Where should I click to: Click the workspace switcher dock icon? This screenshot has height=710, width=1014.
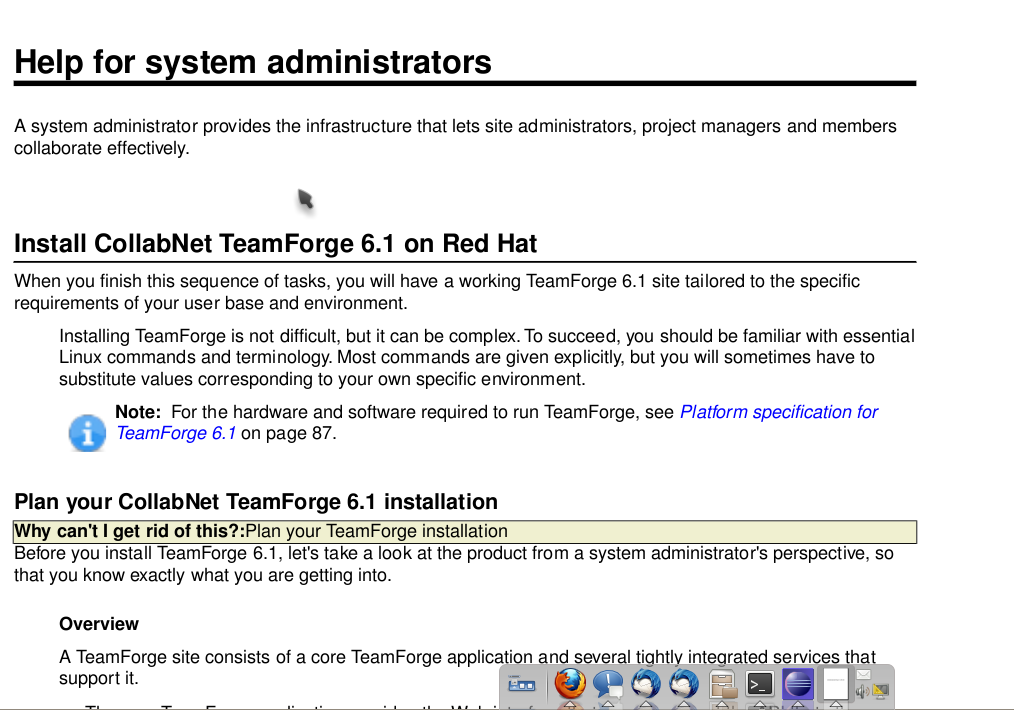point(522,684)
